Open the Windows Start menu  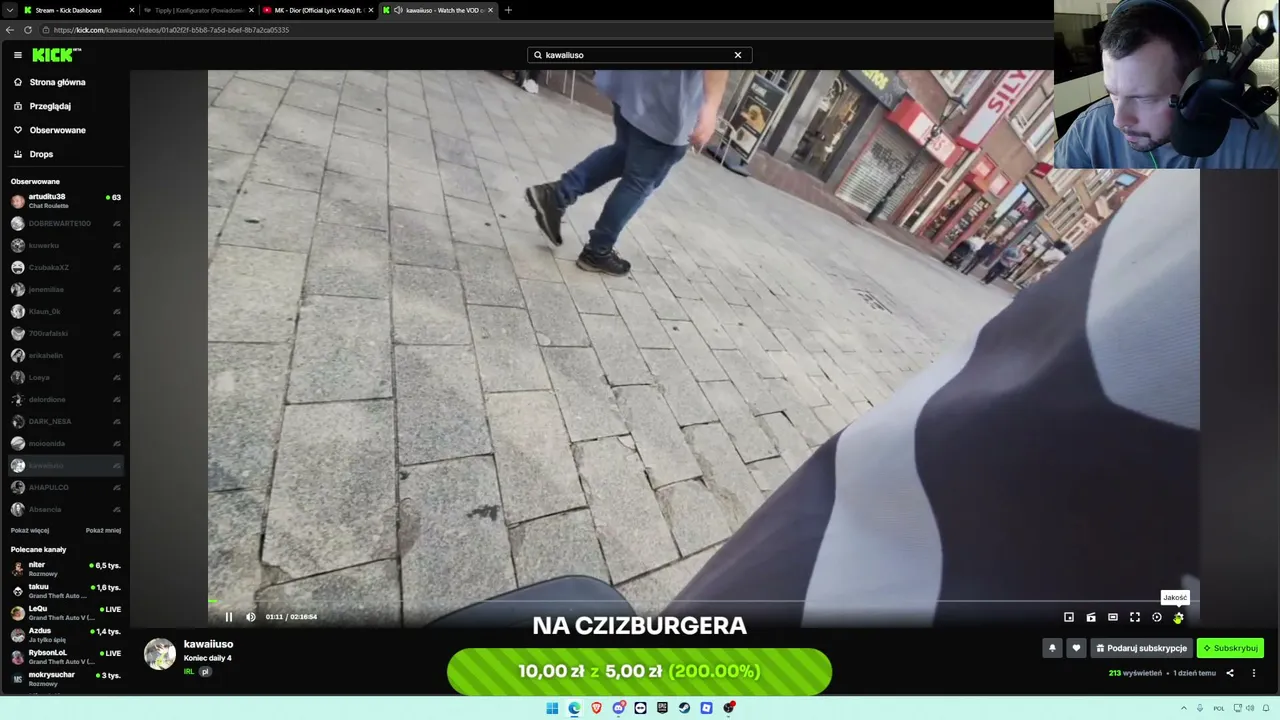point(552,708)
